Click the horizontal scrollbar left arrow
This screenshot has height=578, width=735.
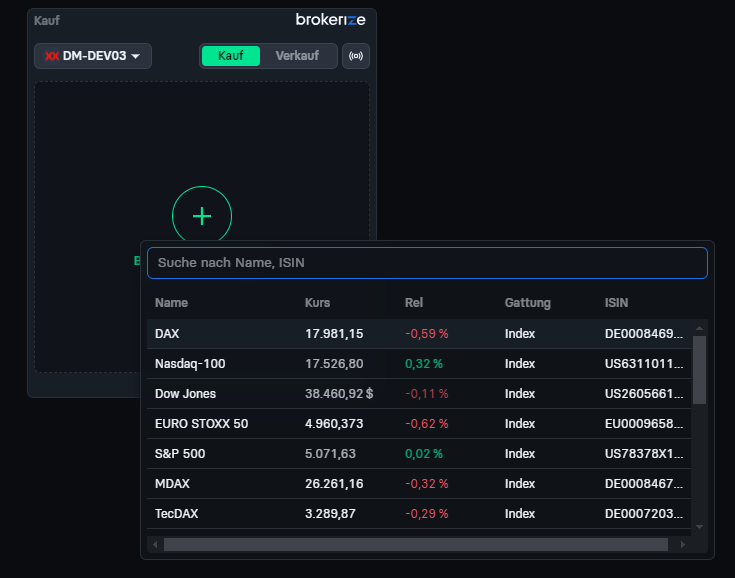click(x=155, y=545)
